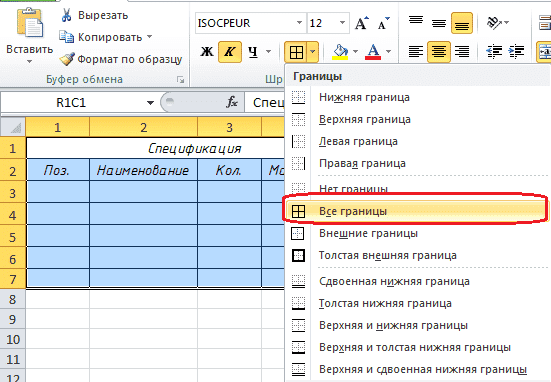Toggle underline formatting Ч
The width and height of the screenshot is (551, 382).
tap(253, 52)
